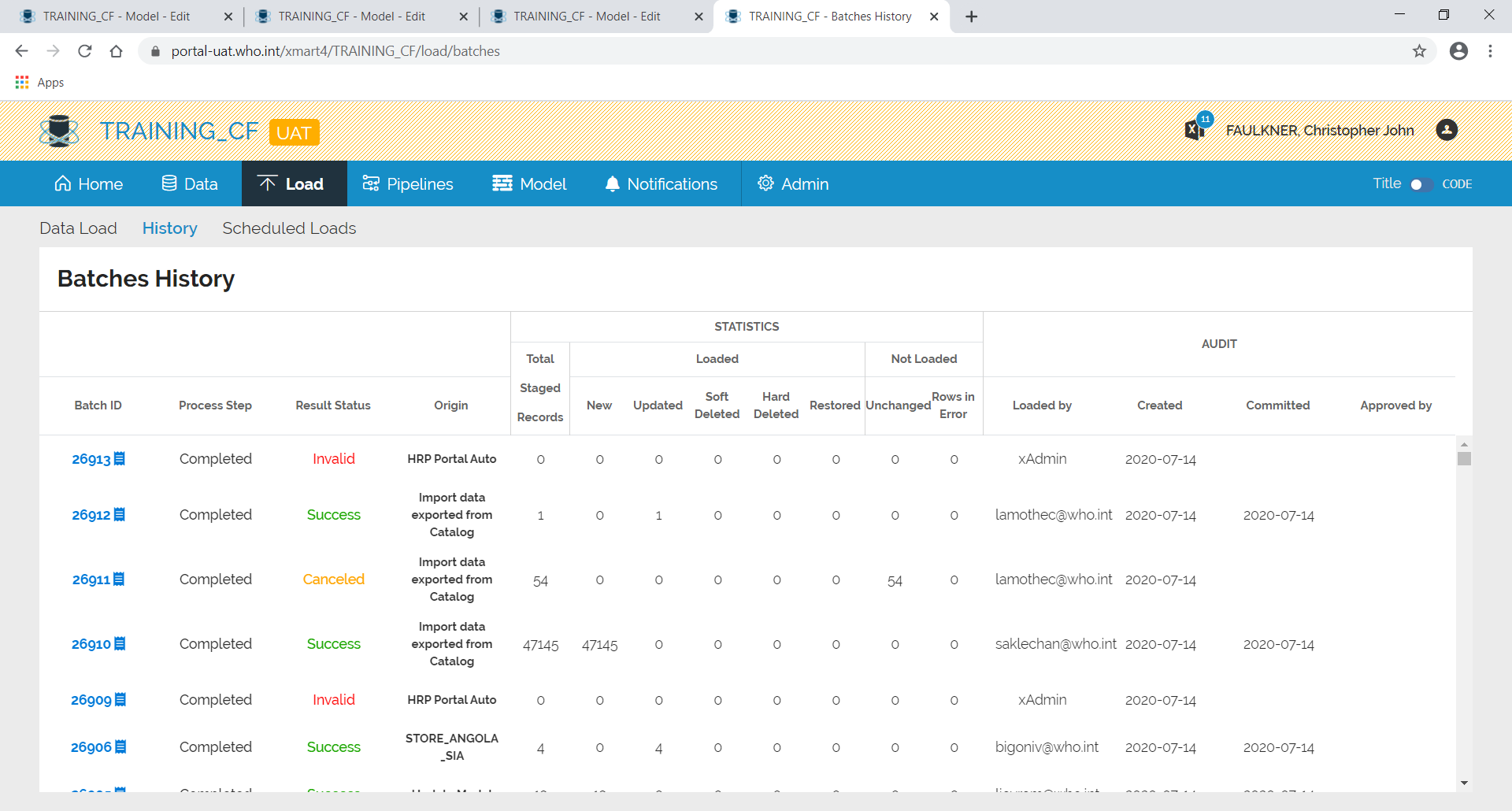The width and height of the screenshot is (1512, 811).
Task: Open the Model menu
Action: point(529,183)
